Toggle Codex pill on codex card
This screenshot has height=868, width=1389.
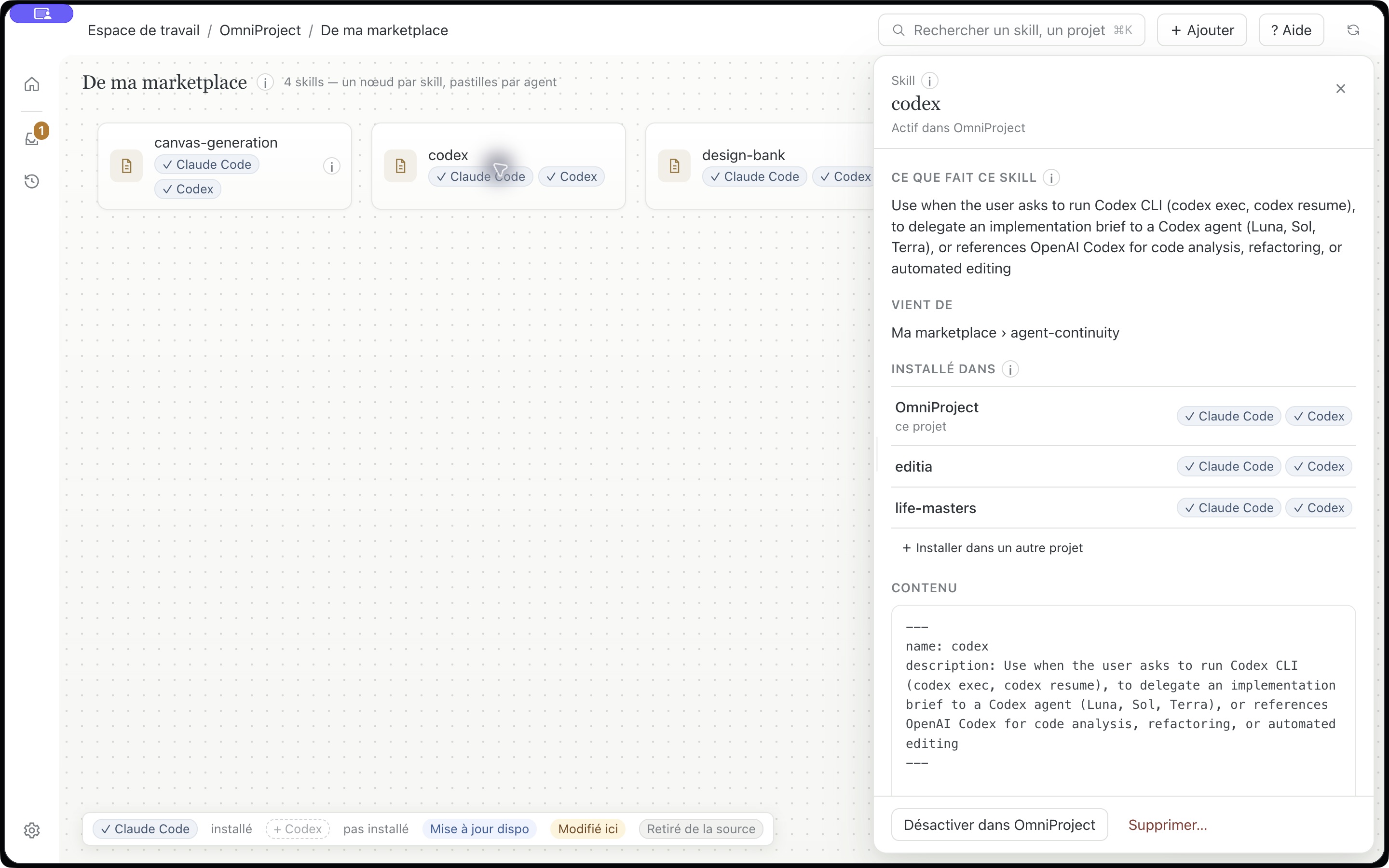[571, 177]
